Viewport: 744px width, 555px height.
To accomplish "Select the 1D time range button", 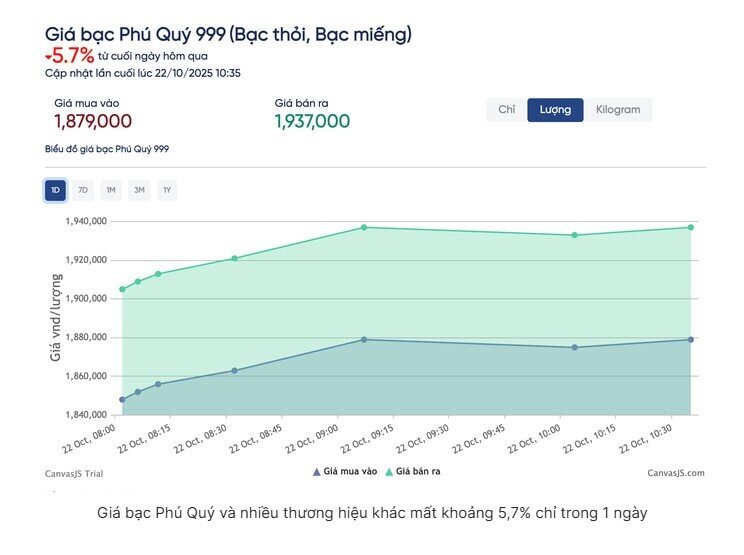I will 55,190.
